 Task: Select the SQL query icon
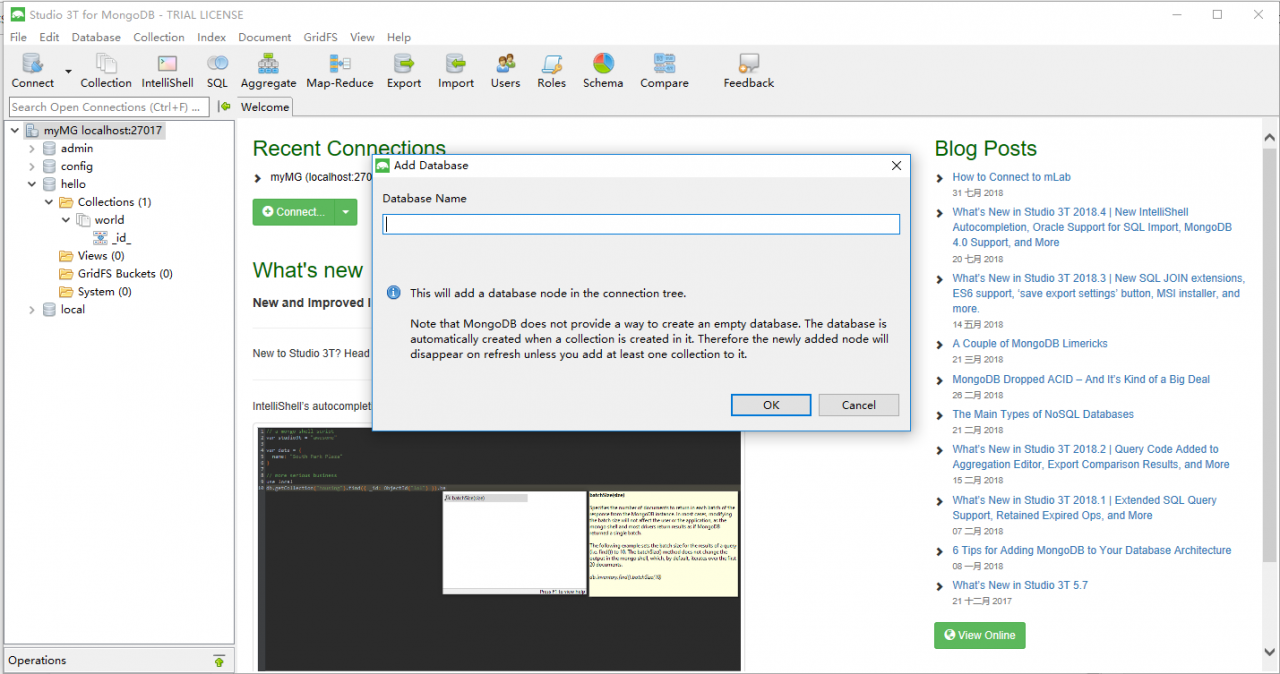217,70
